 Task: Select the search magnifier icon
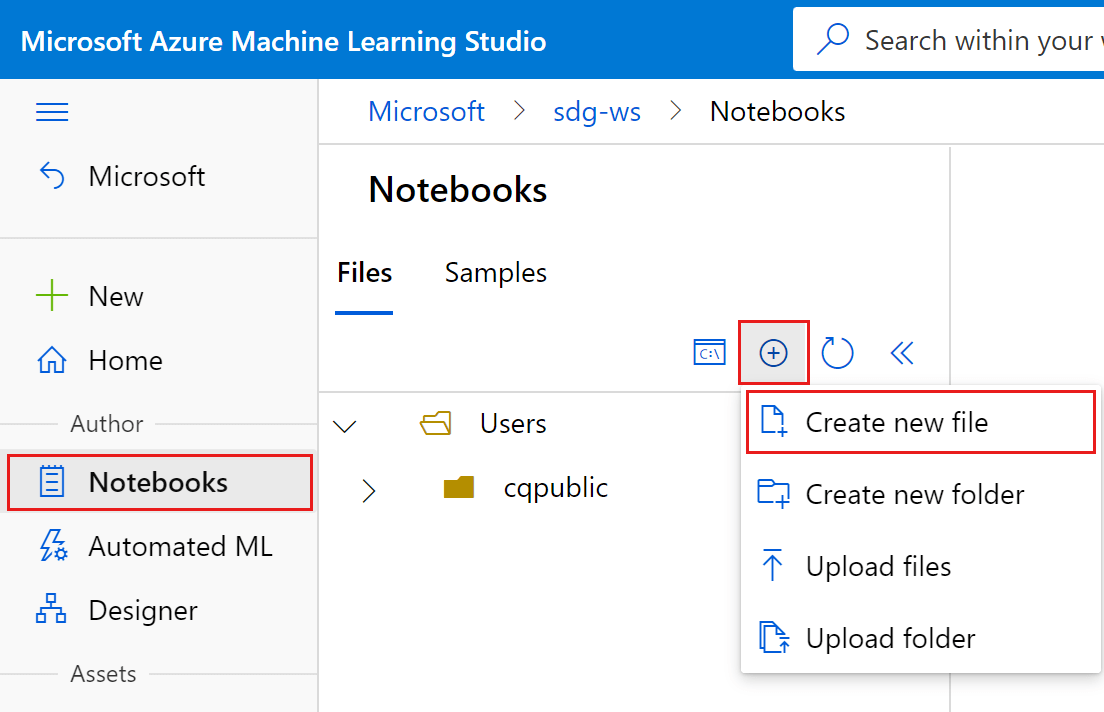click(832, 39)
